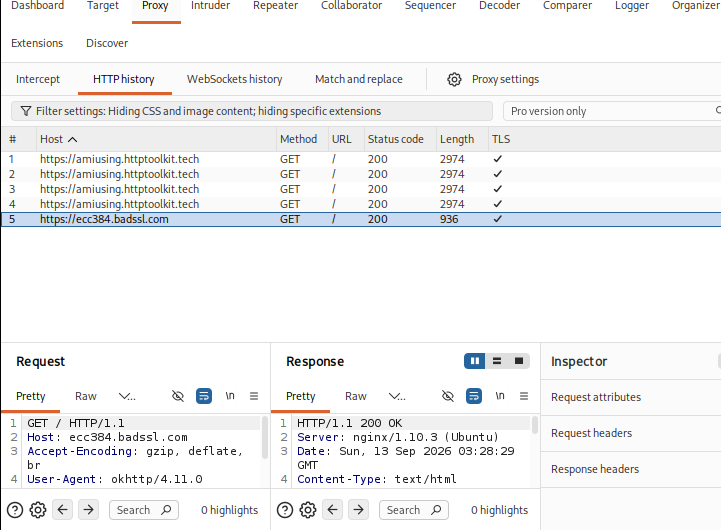This screenshot has height=530, width=721.
Task: Click the Response search input field
Action: coord(413,510)
